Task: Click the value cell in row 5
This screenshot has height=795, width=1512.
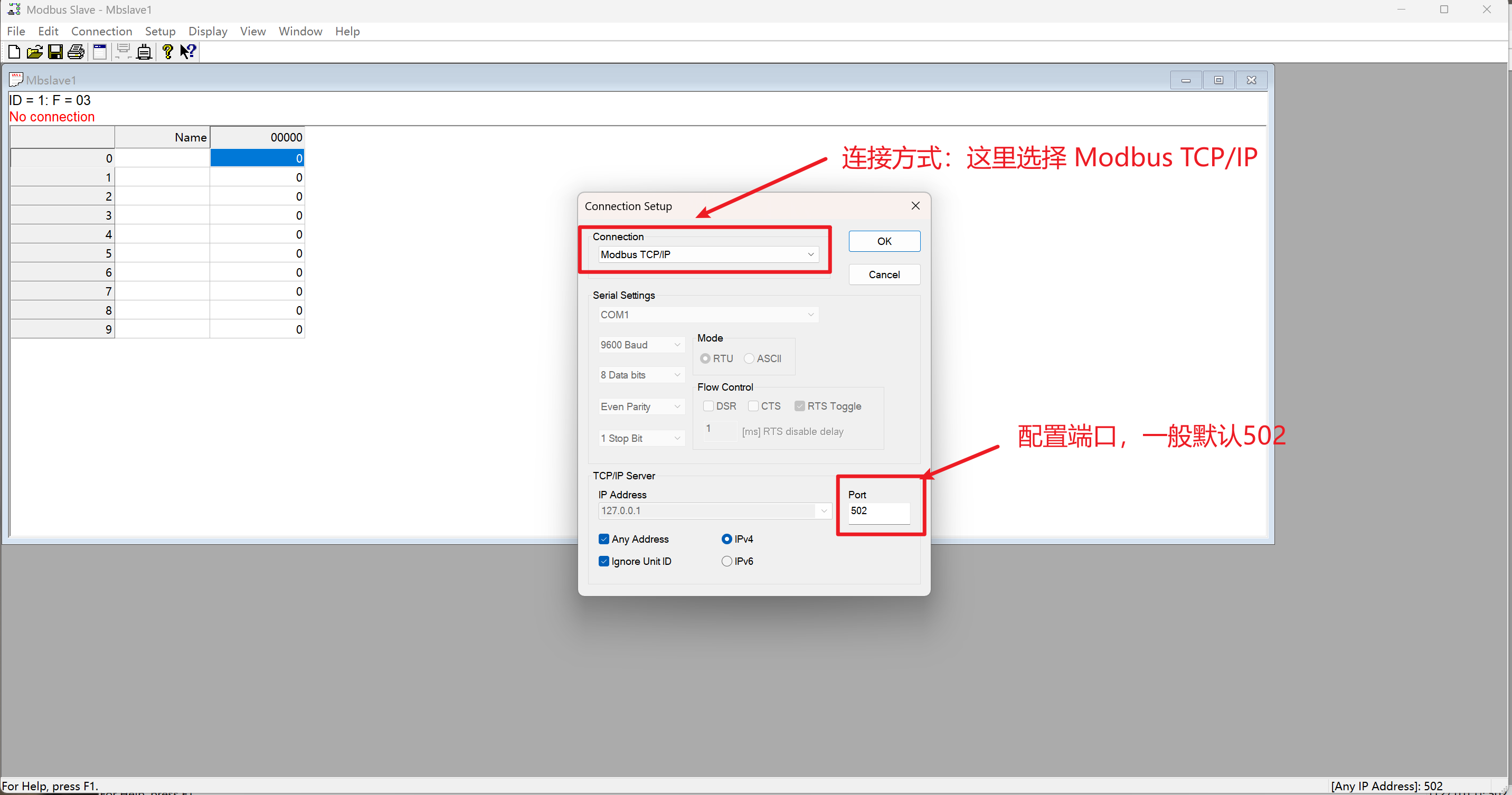Action: (257, 253)
